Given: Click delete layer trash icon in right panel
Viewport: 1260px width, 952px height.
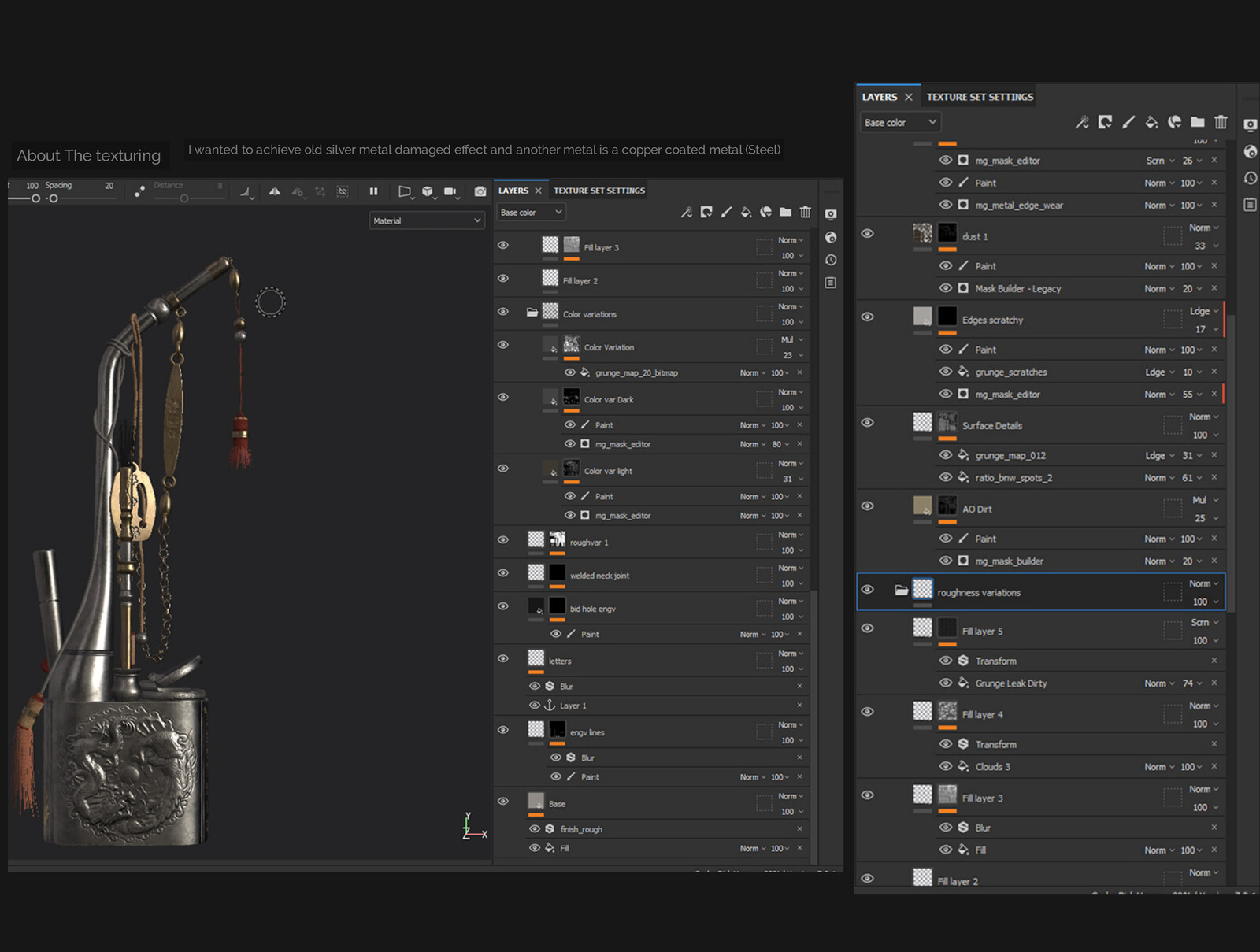Looking at the screenshot, I should 1221,122.
